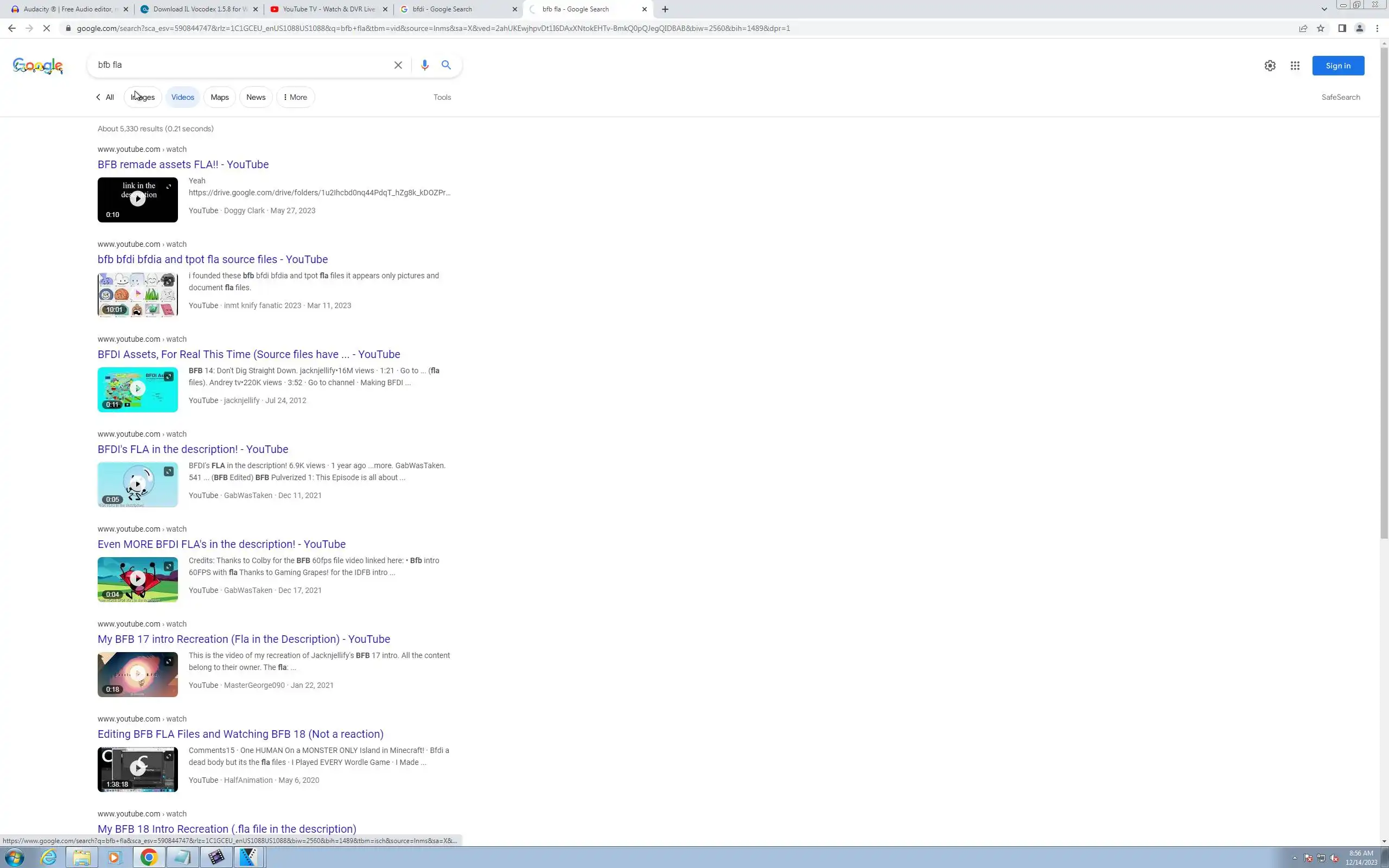Switch to the News results tab
Image resolution: width=1389 pixels, height=868 pixels.
(x=256, y=97)
